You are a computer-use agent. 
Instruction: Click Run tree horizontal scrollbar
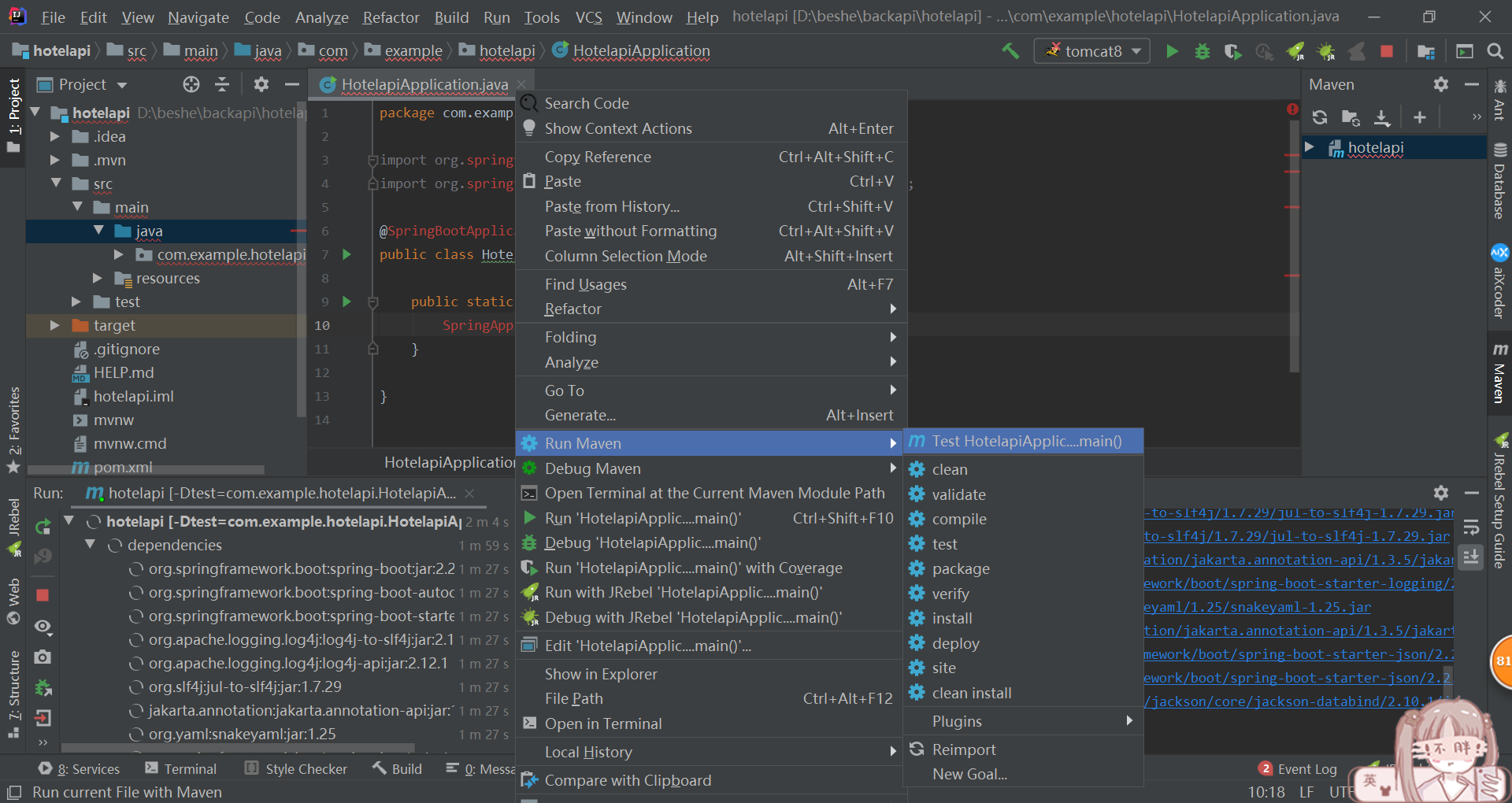pos(239,748)
